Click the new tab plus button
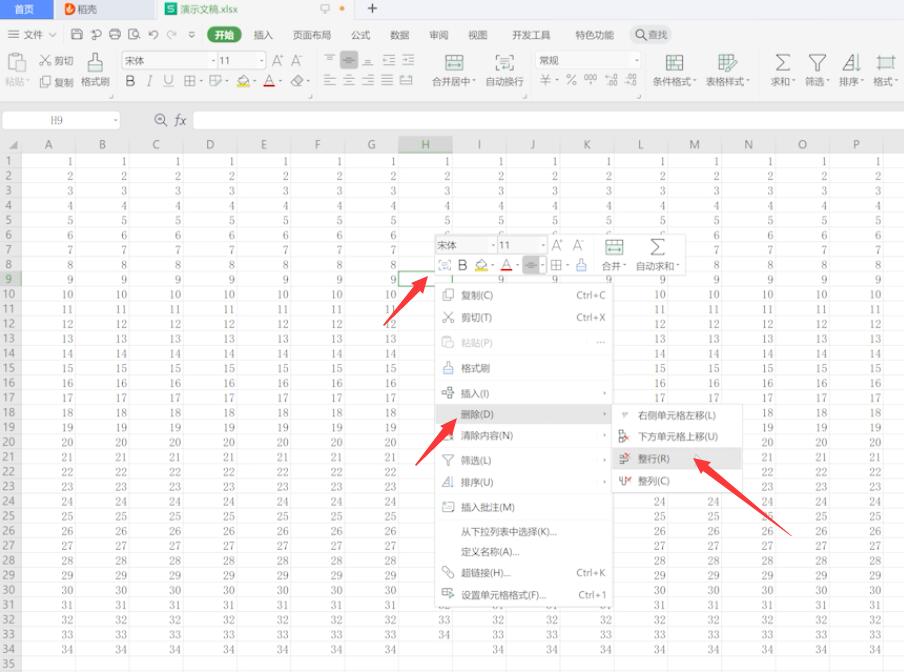Image resolution: width=904 pixels, height=672 pixels. pos(372,9)
